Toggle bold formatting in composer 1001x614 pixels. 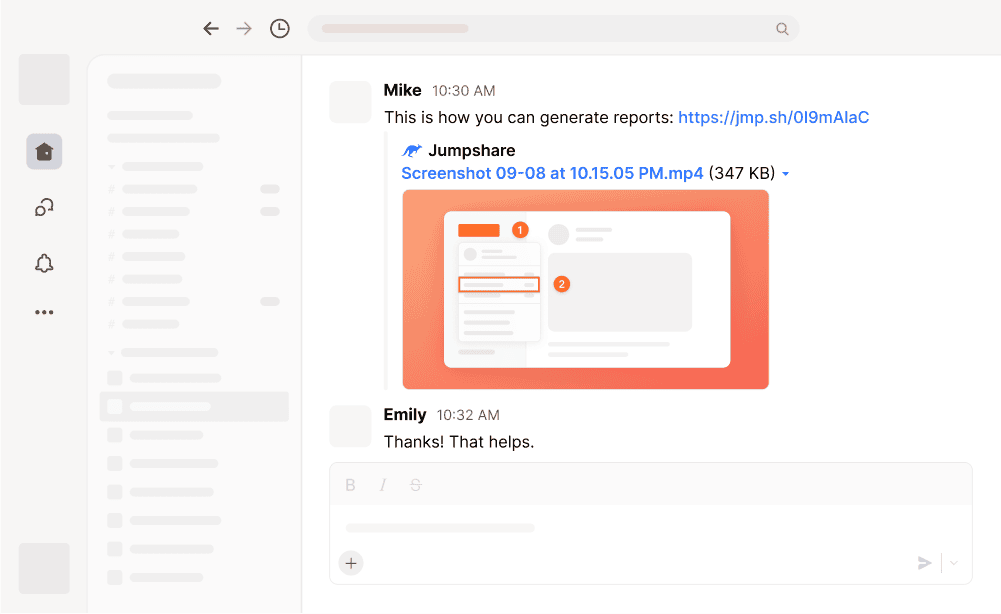click(x=350, y=485)
